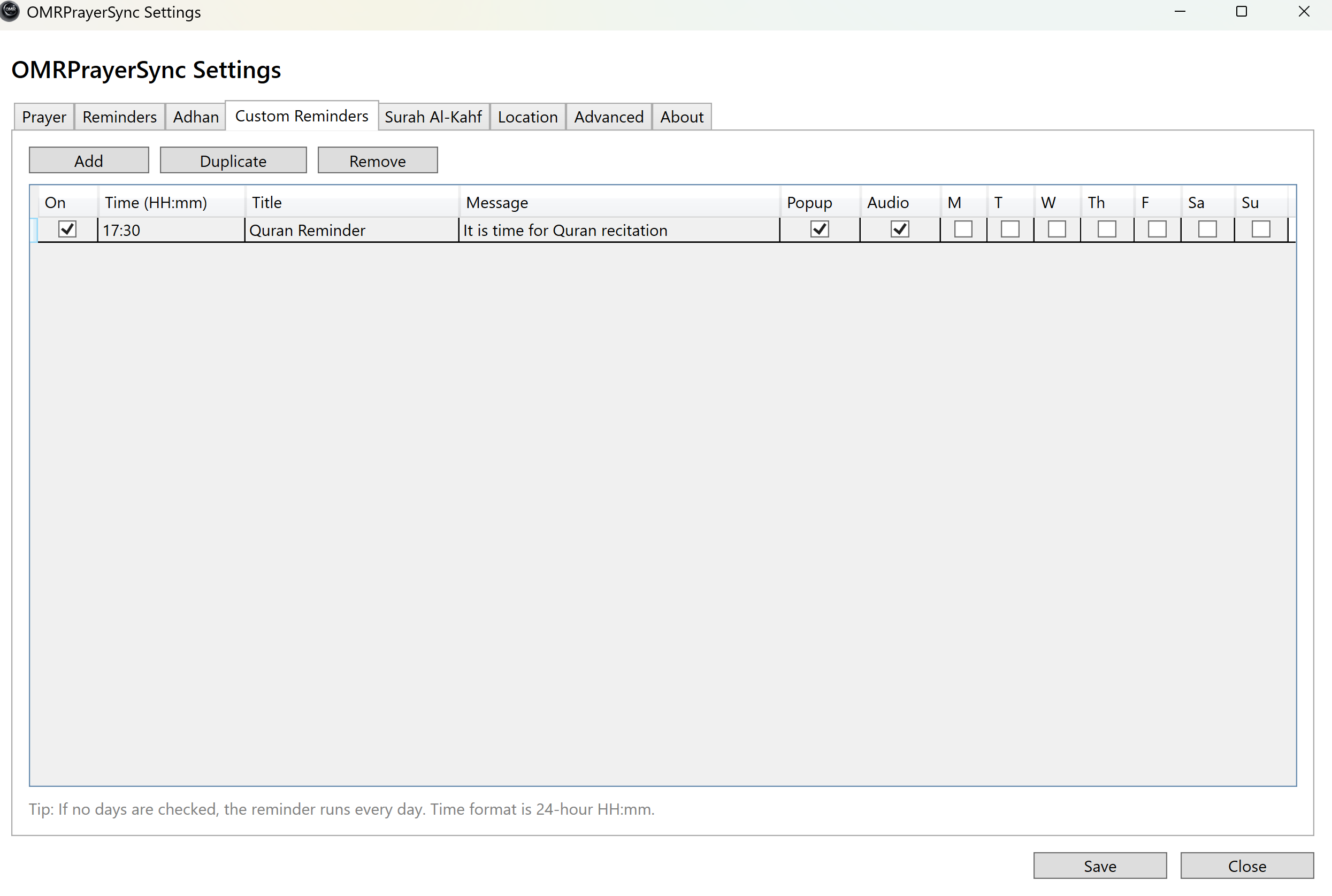Click the Message column header
Screen dimensions: 1332x896
tap(619, 202)
